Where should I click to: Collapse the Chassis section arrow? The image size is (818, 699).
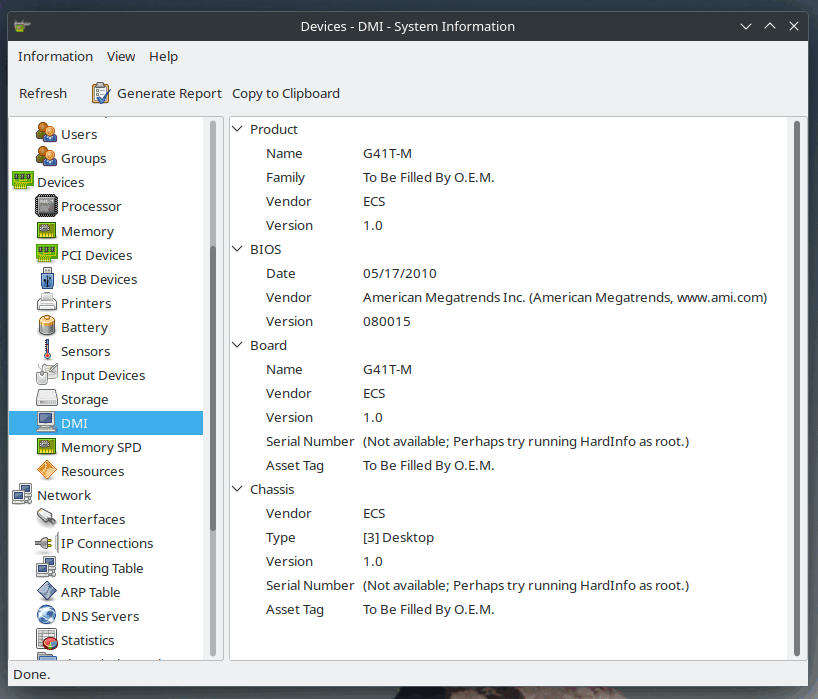(238, 489)
